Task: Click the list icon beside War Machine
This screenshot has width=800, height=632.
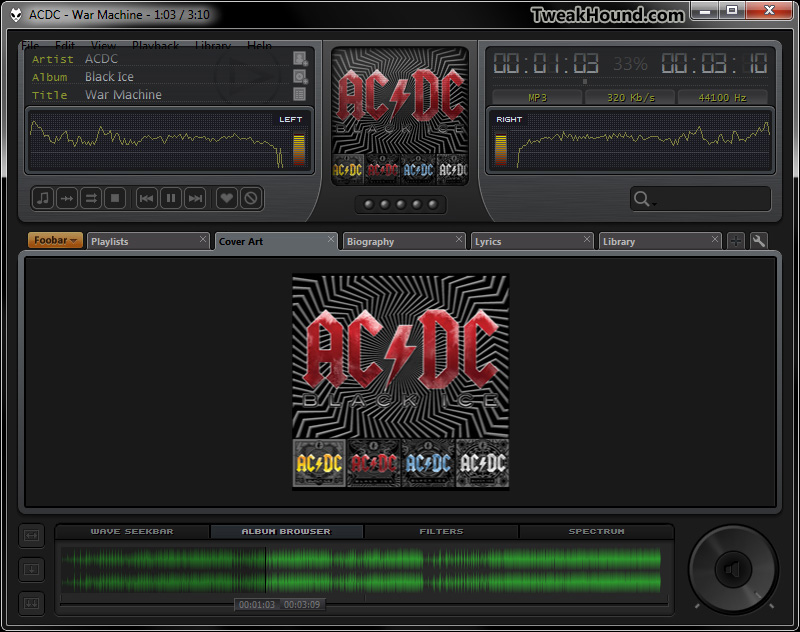Action: coord(299,94)
